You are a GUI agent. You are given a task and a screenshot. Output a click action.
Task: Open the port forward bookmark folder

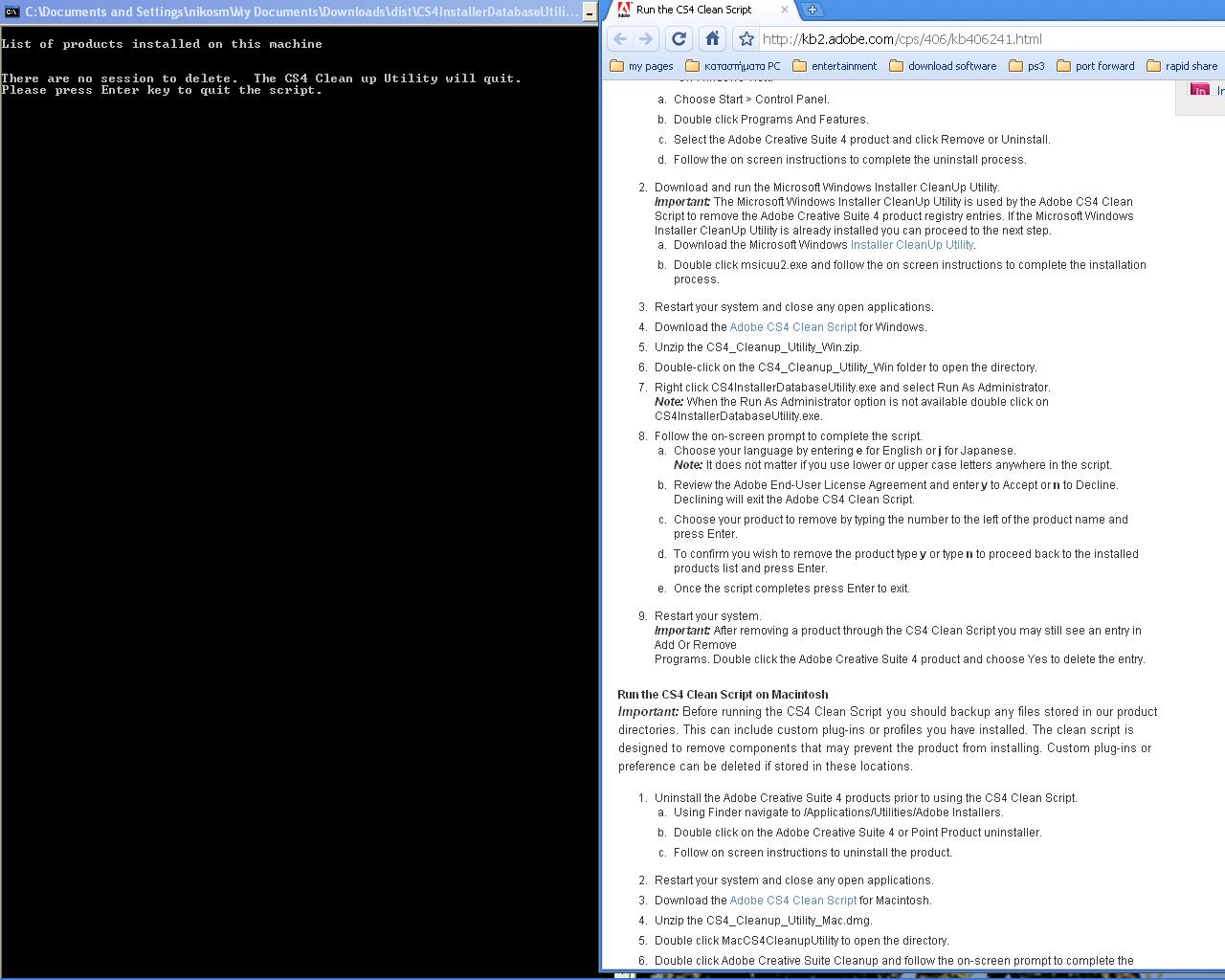coord(1096,66)
